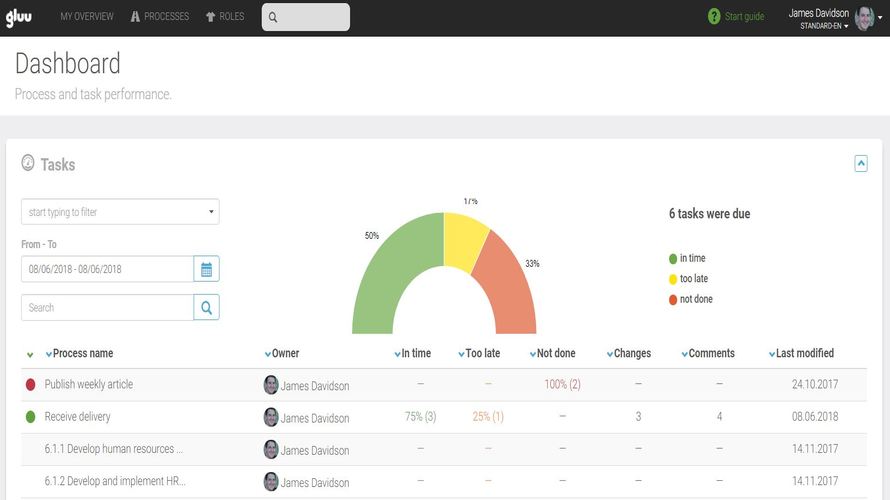Screen dimensions: 890x500
Task: Click the red status dot for Publish weekly article
Action: tap(31, 385)
